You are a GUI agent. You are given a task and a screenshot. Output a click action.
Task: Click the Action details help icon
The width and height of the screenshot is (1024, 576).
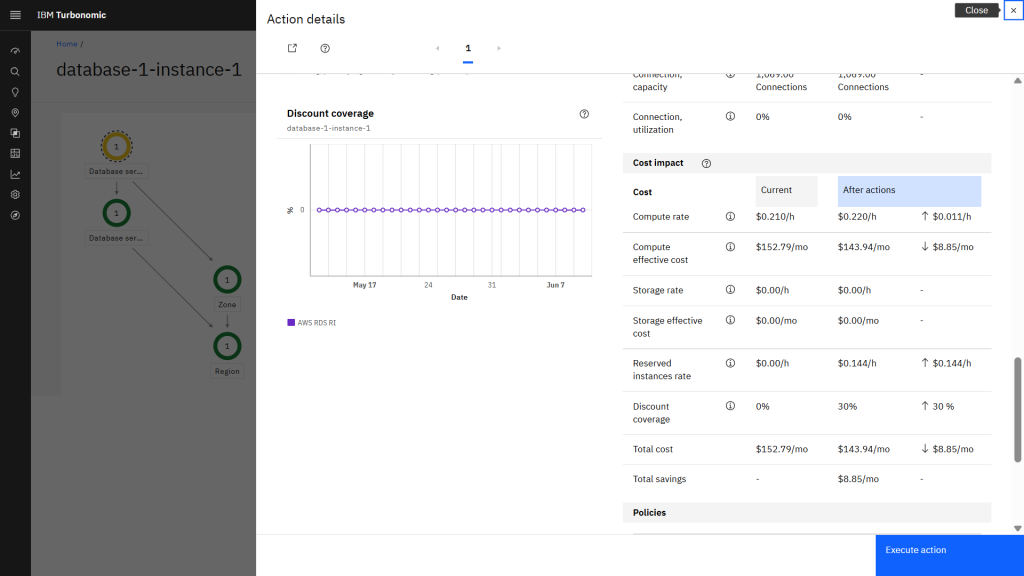pyautogui.click(x=325, y=48)
